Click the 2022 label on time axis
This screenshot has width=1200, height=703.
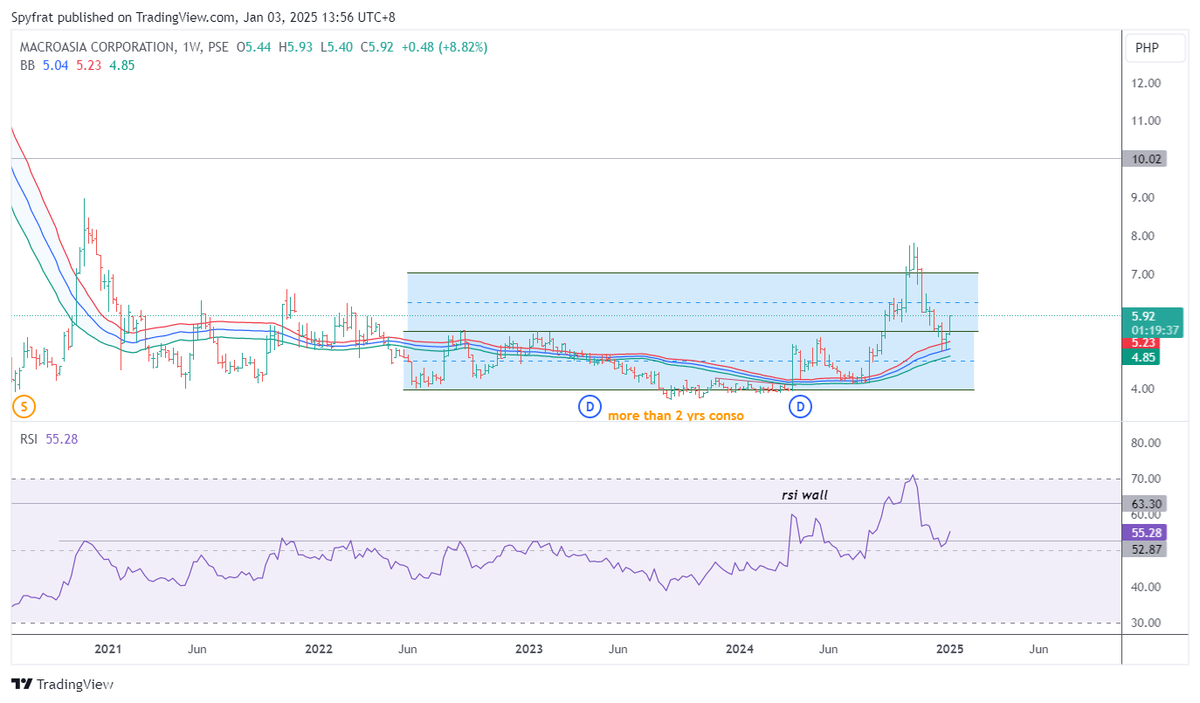tap(319, 649)
